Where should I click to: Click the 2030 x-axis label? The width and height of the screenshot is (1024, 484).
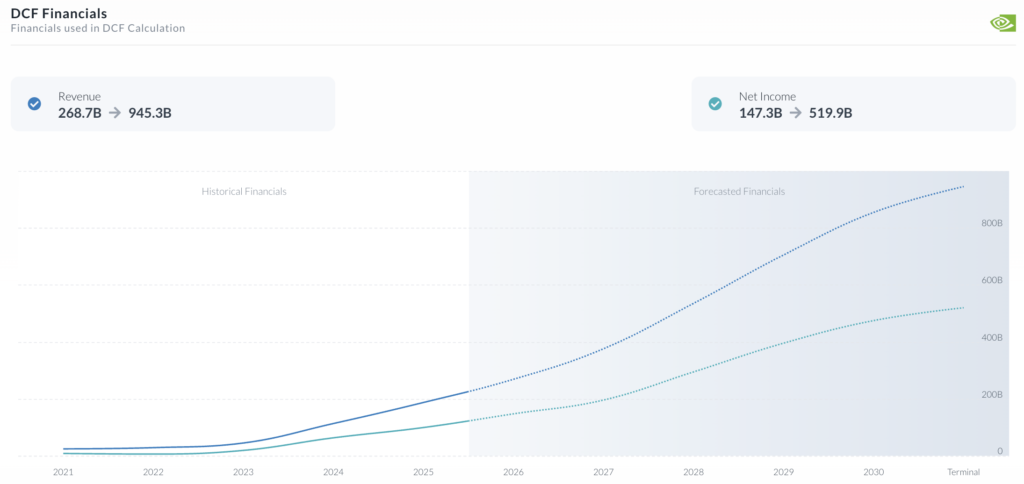click(x=873, y=471)
